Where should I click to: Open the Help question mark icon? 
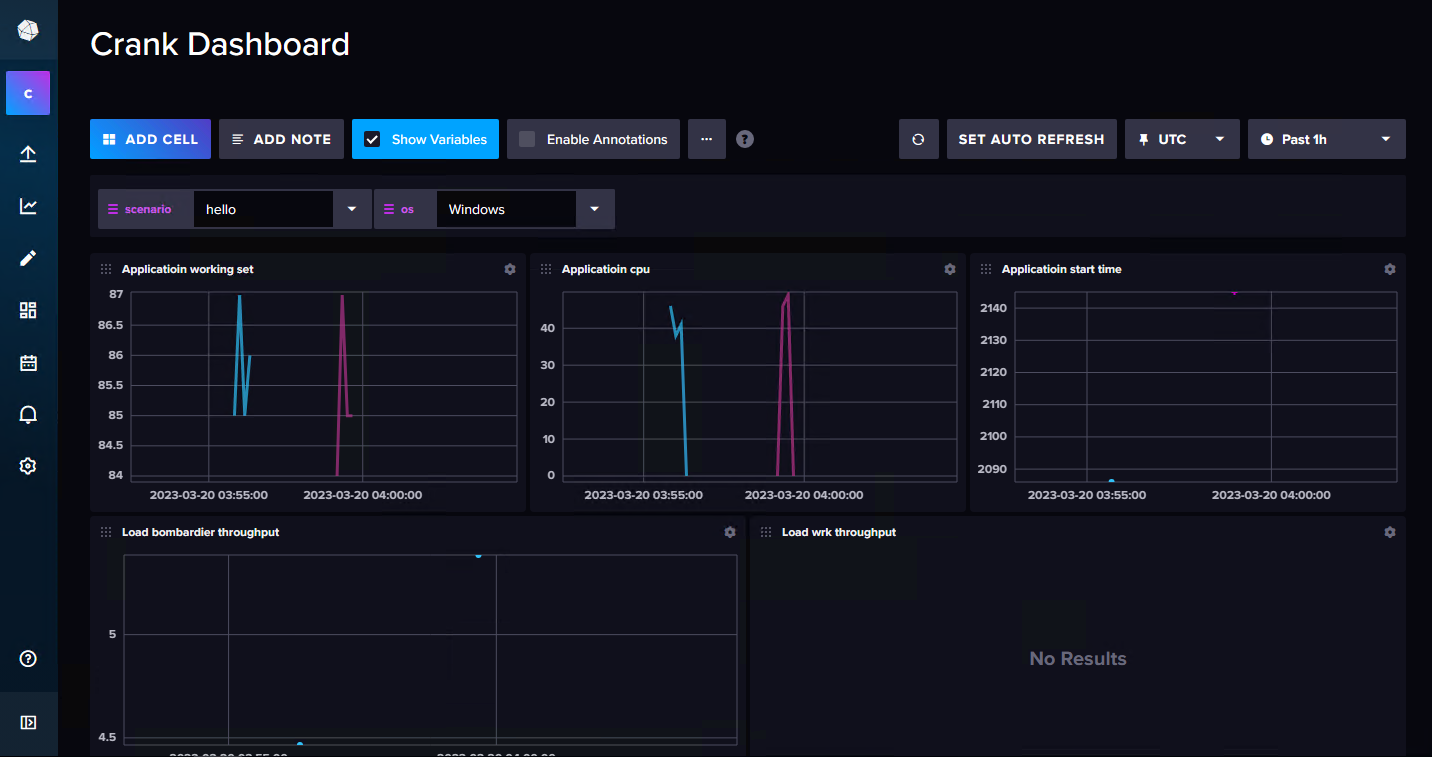click(27, 658)
